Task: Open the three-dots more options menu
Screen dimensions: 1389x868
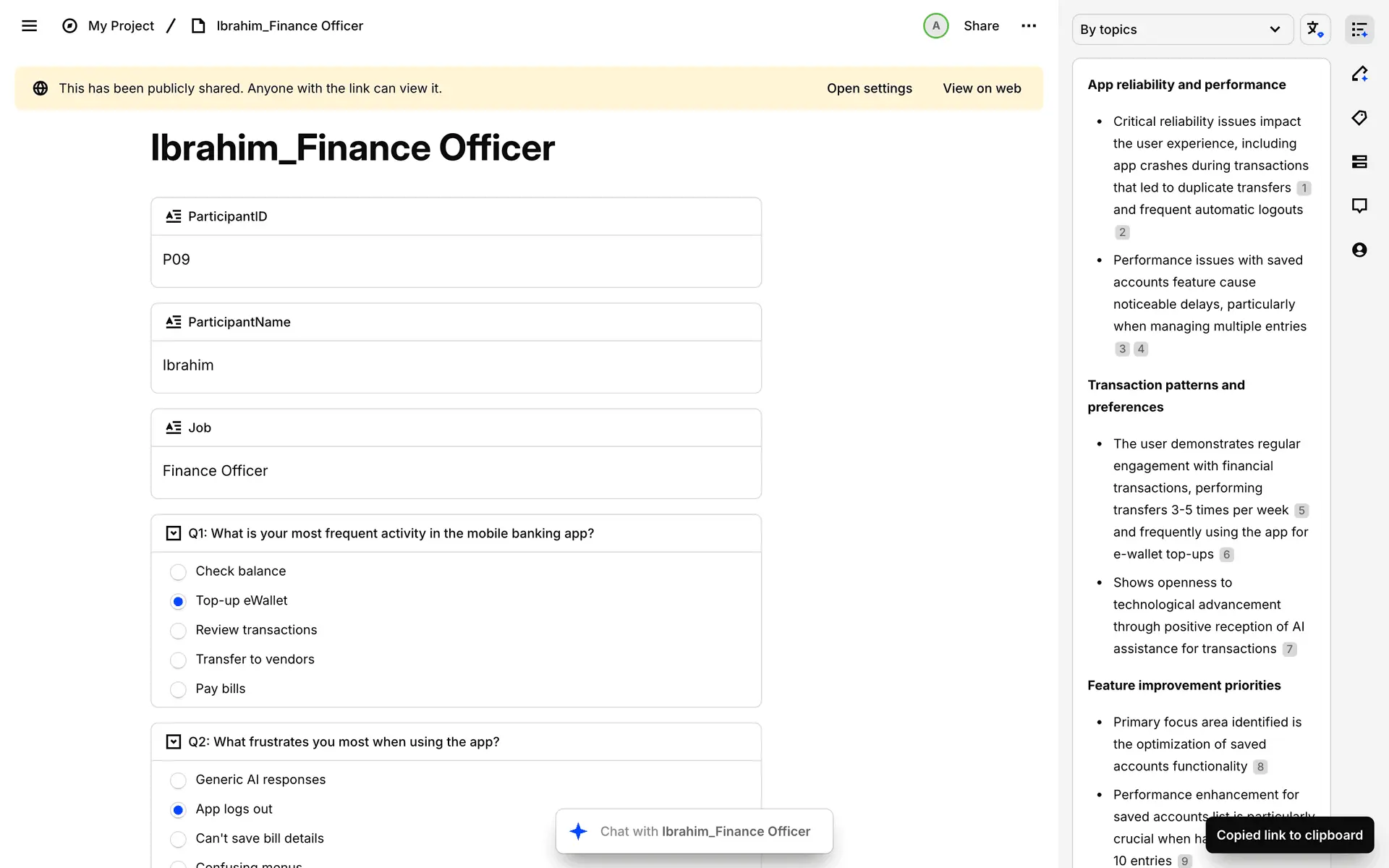Action: point(1028,26)
